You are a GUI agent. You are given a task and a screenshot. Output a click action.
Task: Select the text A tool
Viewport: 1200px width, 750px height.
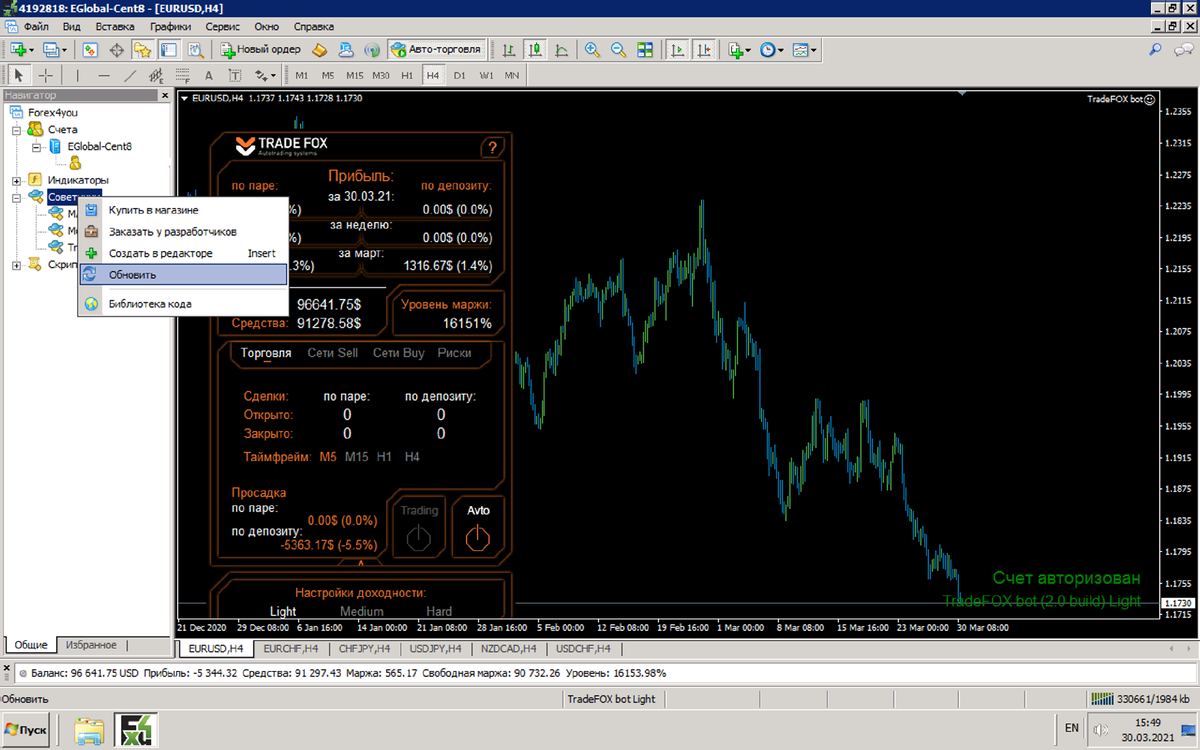(x=208, y=75)
